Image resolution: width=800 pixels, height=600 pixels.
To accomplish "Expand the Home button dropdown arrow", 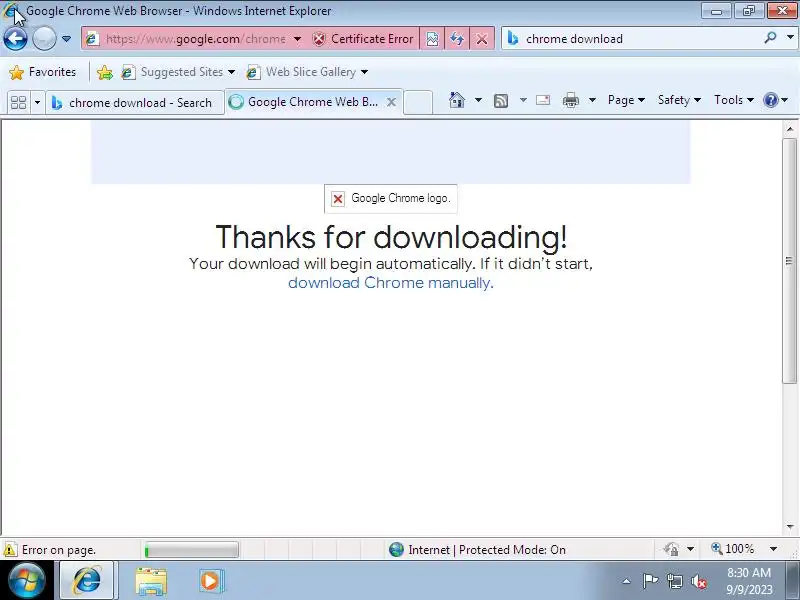I will click(478, 100).
